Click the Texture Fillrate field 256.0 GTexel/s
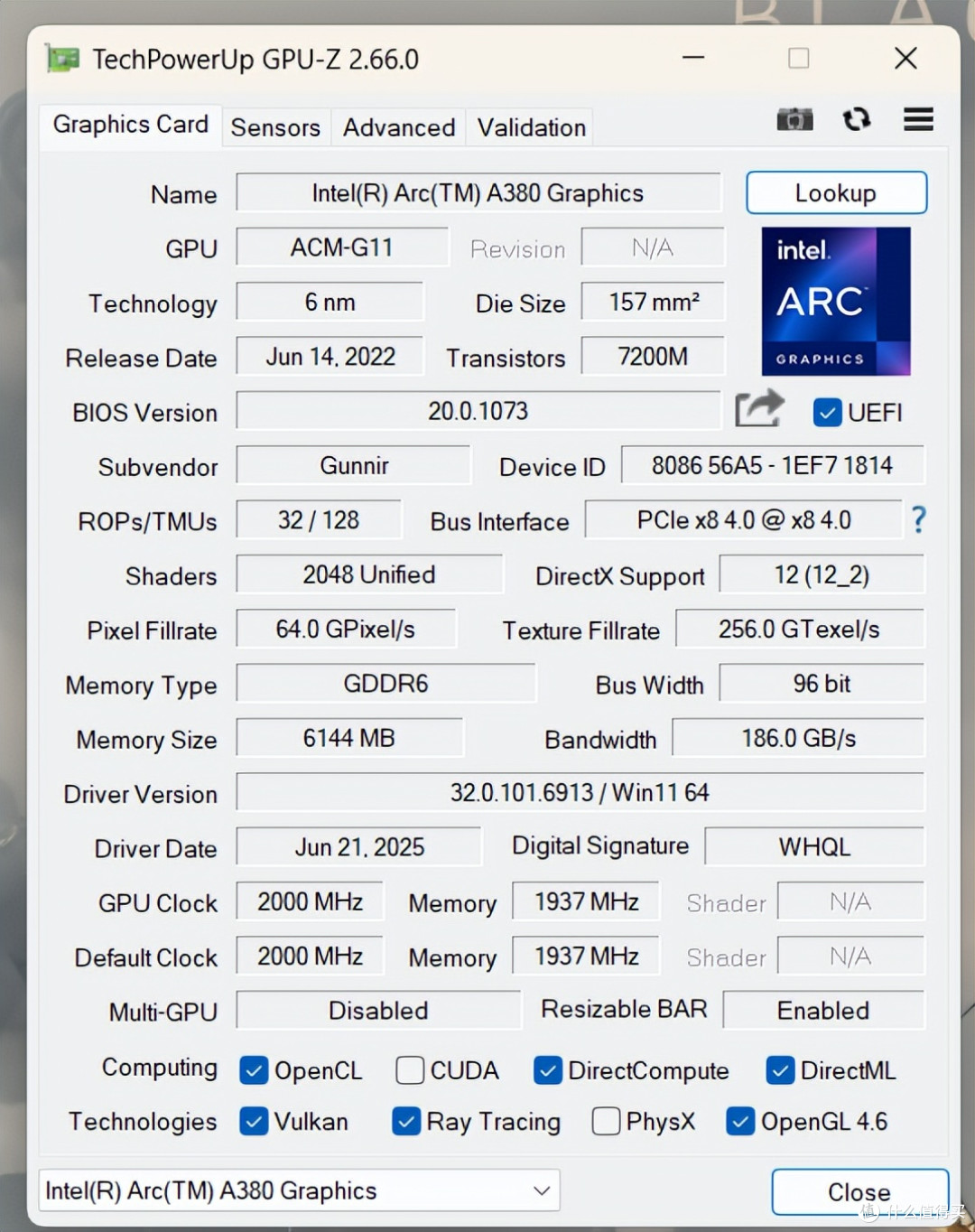Image resolution: width=975 pixels, height=1232 pixels. (800, 629)
